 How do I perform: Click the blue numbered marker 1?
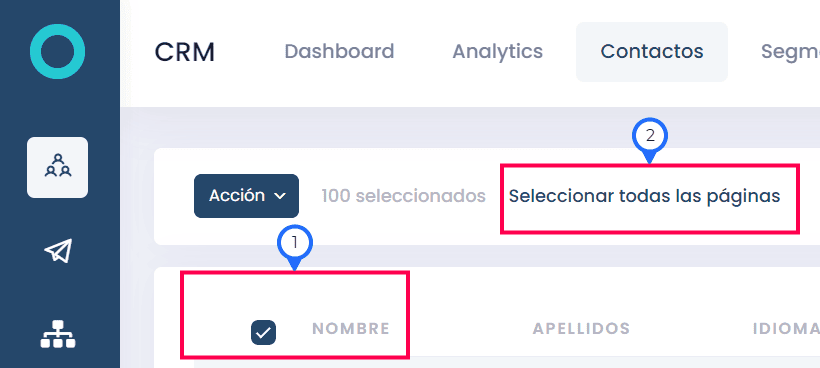tap(295, 244)
